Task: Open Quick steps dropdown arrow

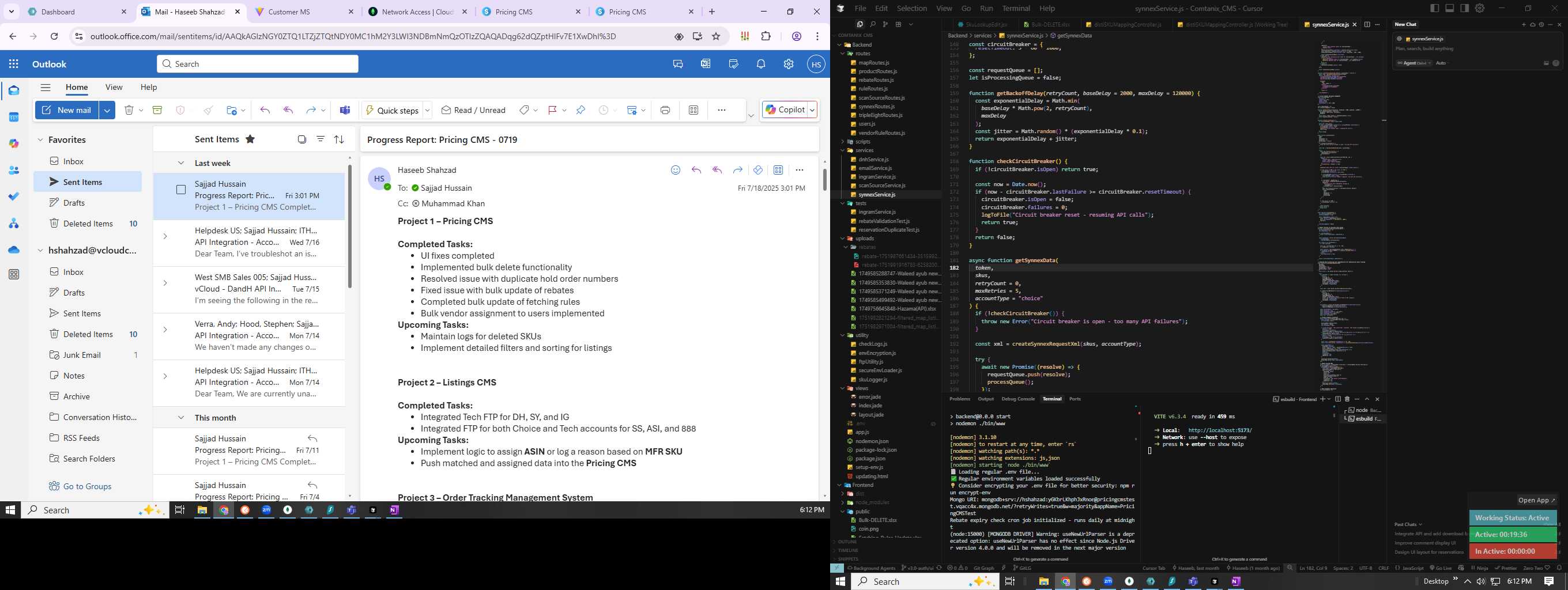Action: (x=427, y=110)
